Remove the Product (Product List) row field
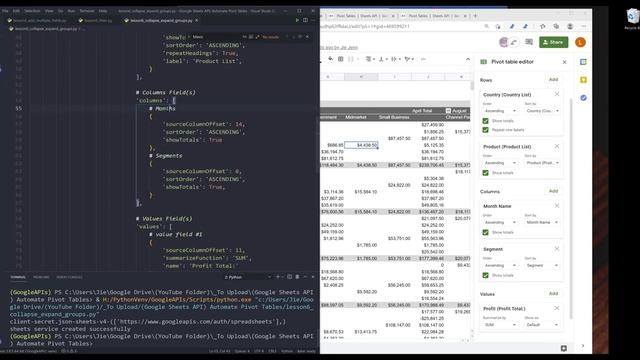640x360 pixels. tap(557, 146)
